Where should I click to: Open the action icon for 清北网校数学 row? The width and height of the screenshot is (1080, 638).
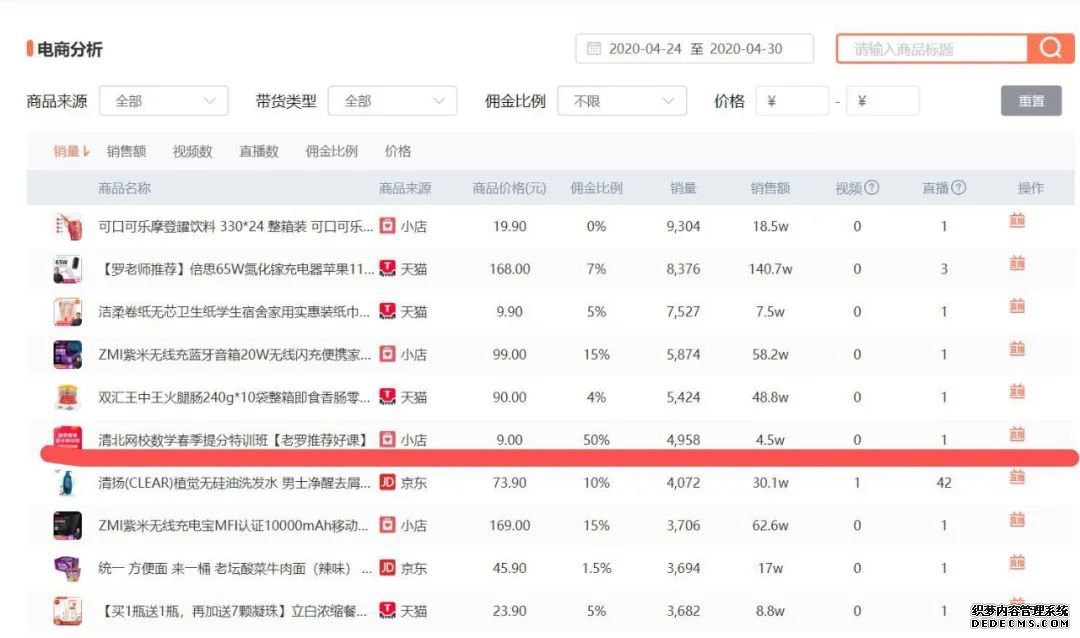(x=1017, y=434)
